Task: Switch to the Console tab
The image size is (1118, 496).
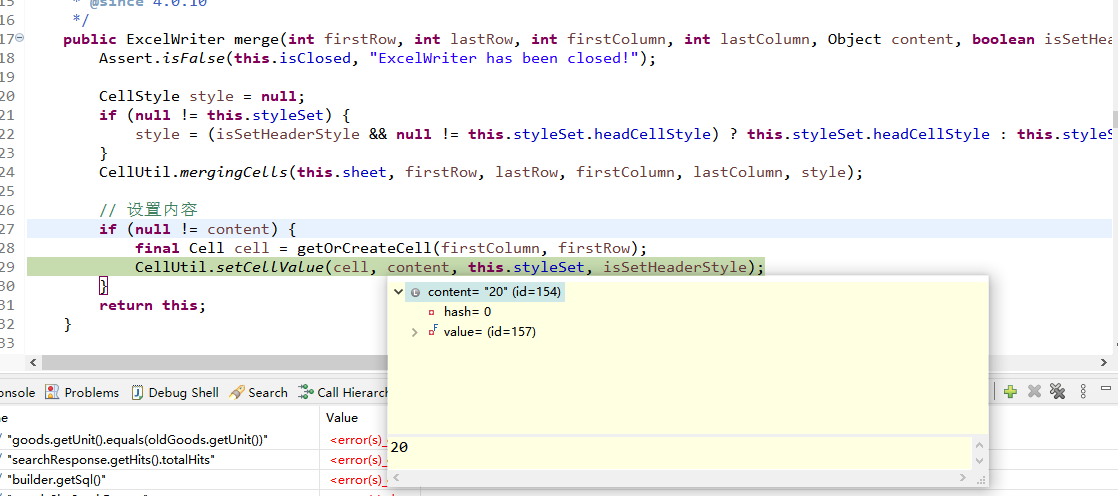Action: click(x=16, y=392)
